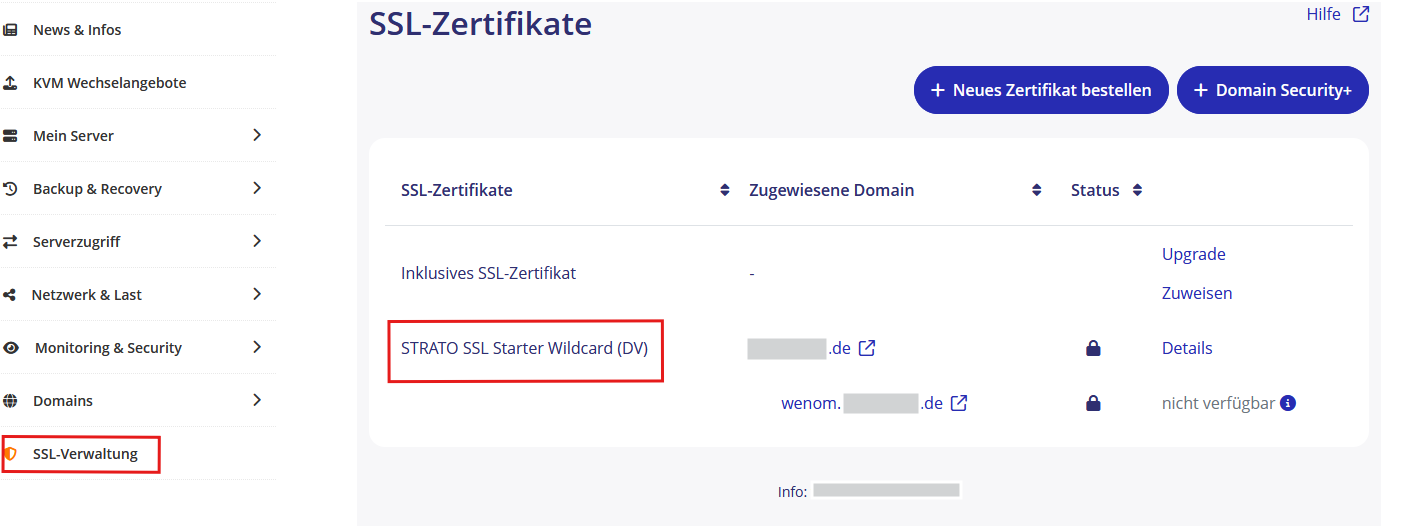Expand the Domains chevron
The width and height of the screenshot is (1412, 526).
point(257,400)
